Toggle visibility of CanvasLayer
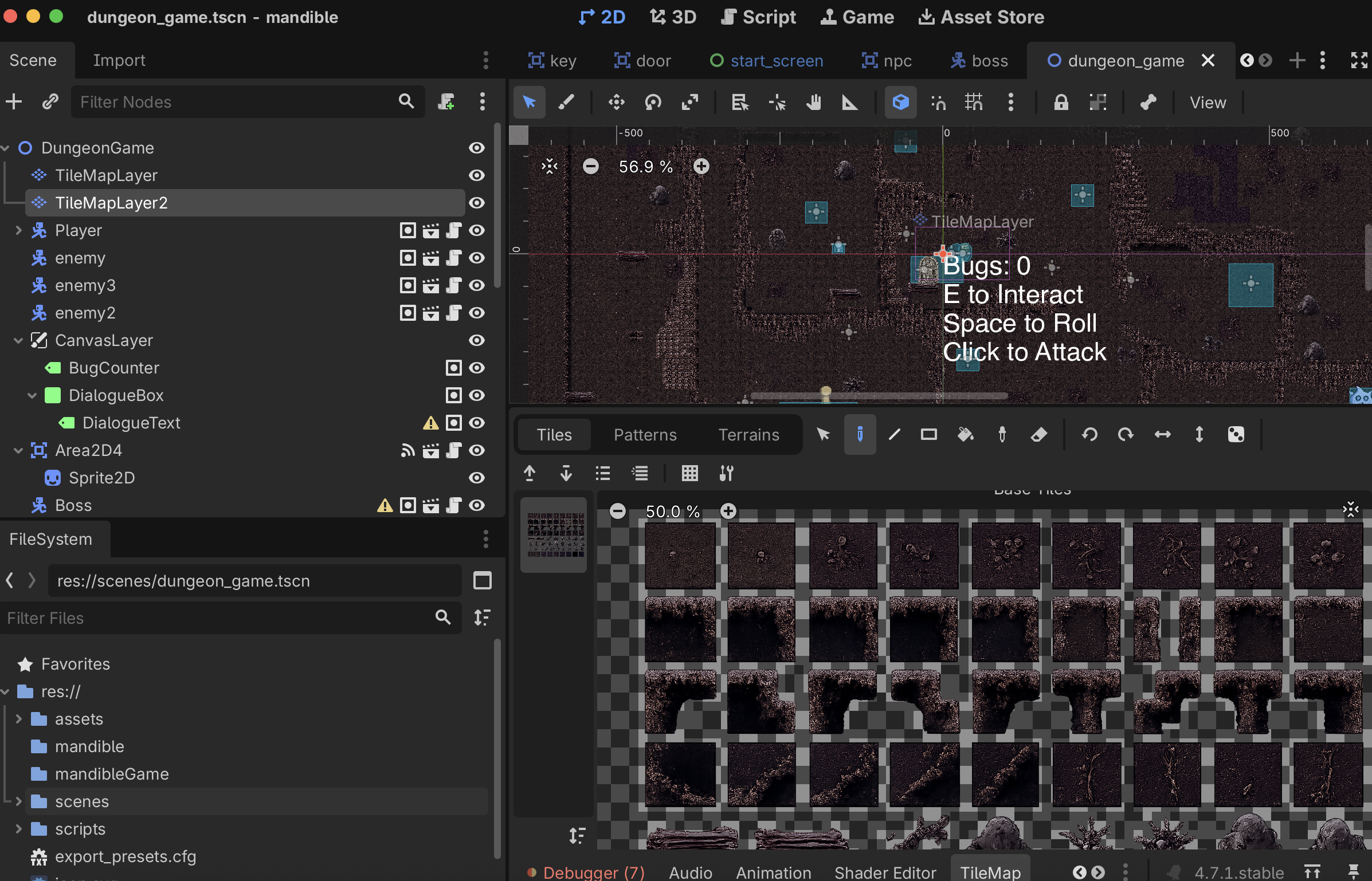The width and height of the screenshot is (1372, 881). click(x=477, y=340)
